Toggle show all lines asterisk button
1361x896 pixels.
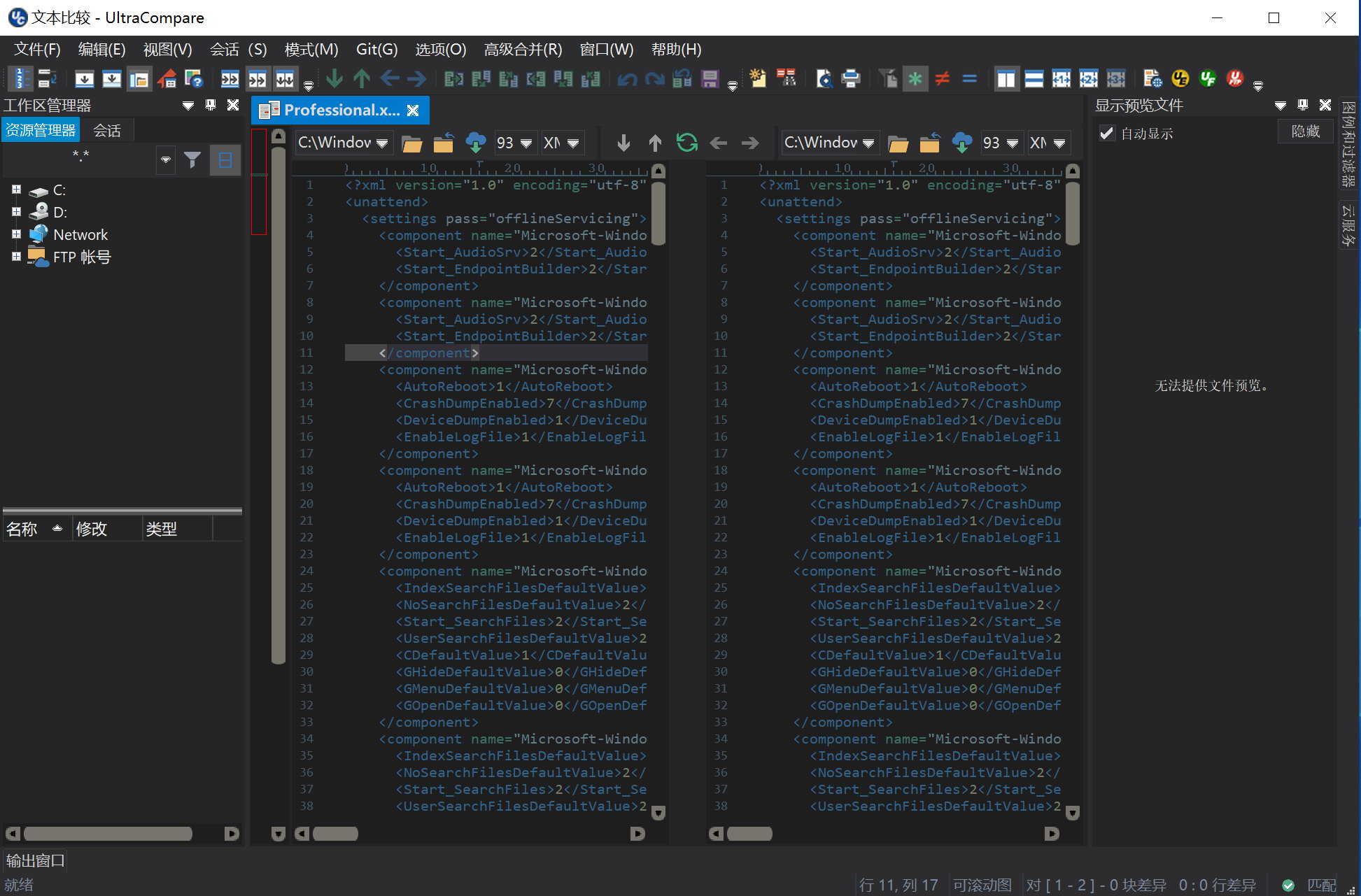915,78
